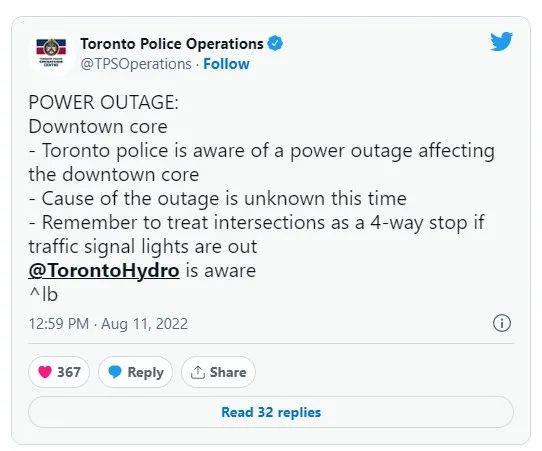Screen dimensions: 542x451
Task: Click the blue verified badge
Action: tap(275, 44)
